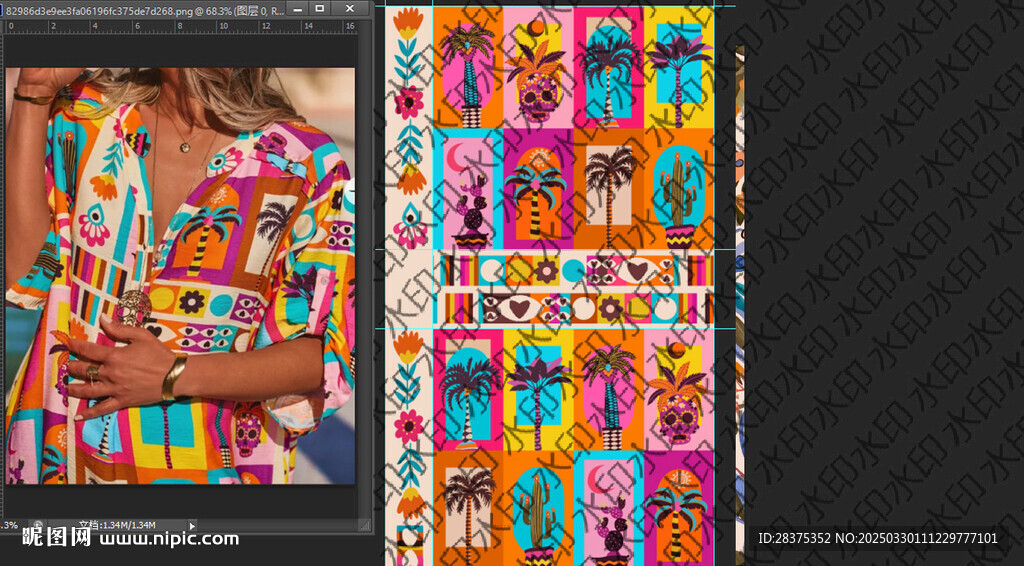Image resolution: width=1024 pixels, height=566 pixels.
Task: Open the status bar info arrow menu
Action: click(191, 525)
